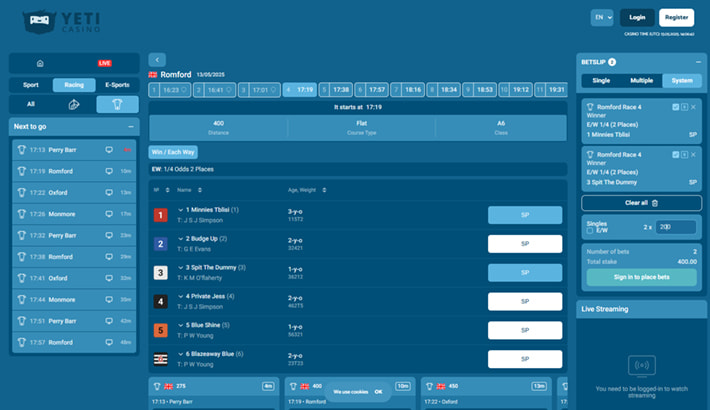The image size is (710, 410).
Task: Select SP odds for Blazeaway Blue
Action: [x=525, y=359]
